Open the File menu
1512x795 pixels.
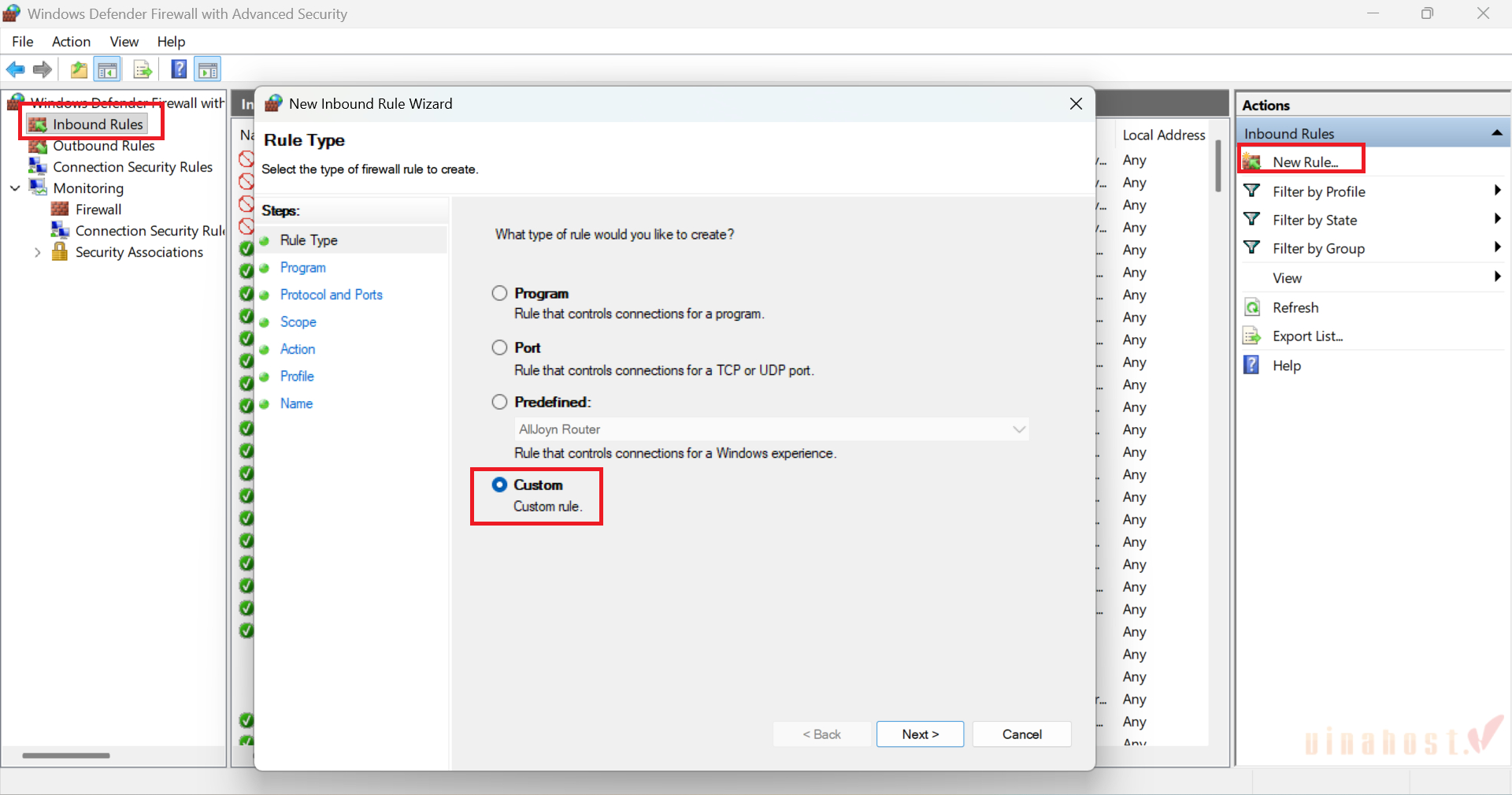(x=23, y=42)
